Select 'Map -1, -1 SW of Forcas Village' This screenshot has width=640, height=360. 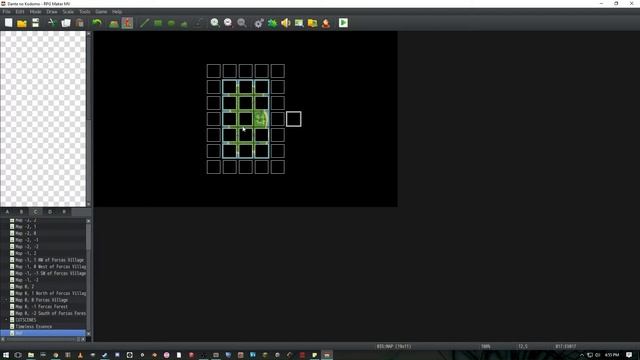[51, 273]
